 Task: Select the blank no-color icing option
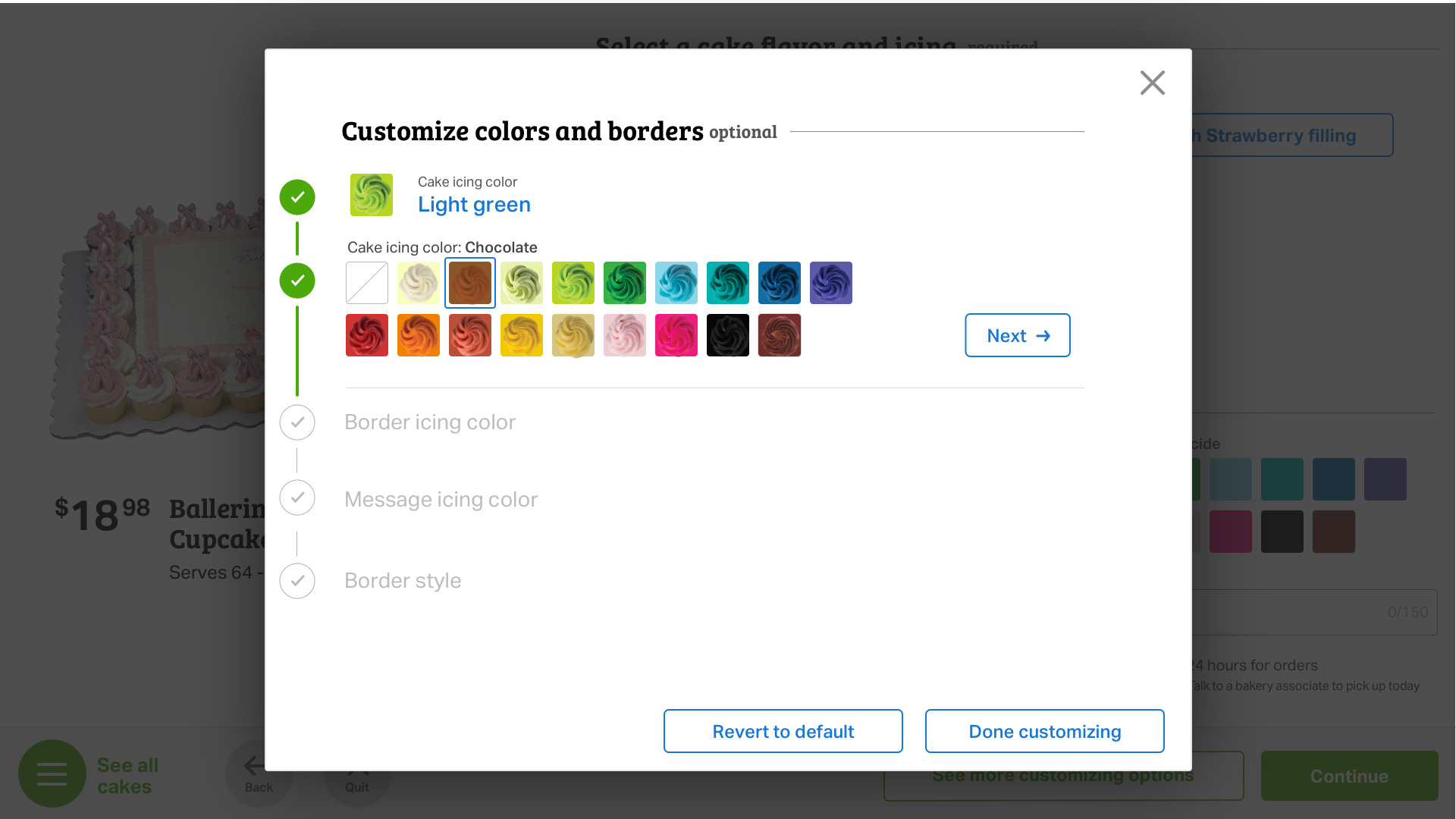tap(367, 283)
